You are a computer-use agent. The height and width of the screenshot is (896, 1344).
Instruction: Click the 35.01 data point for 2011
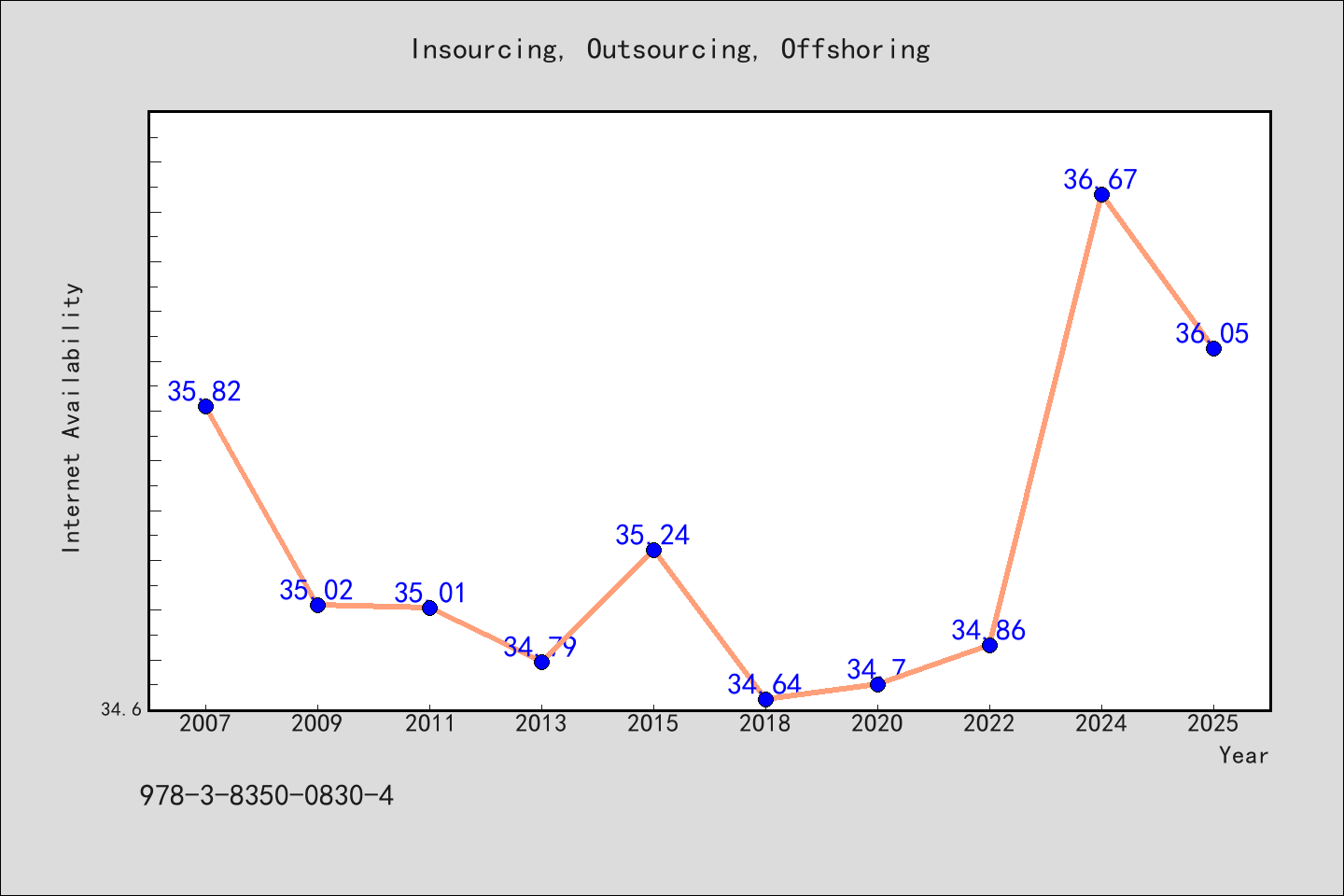[x=429, y=608]
